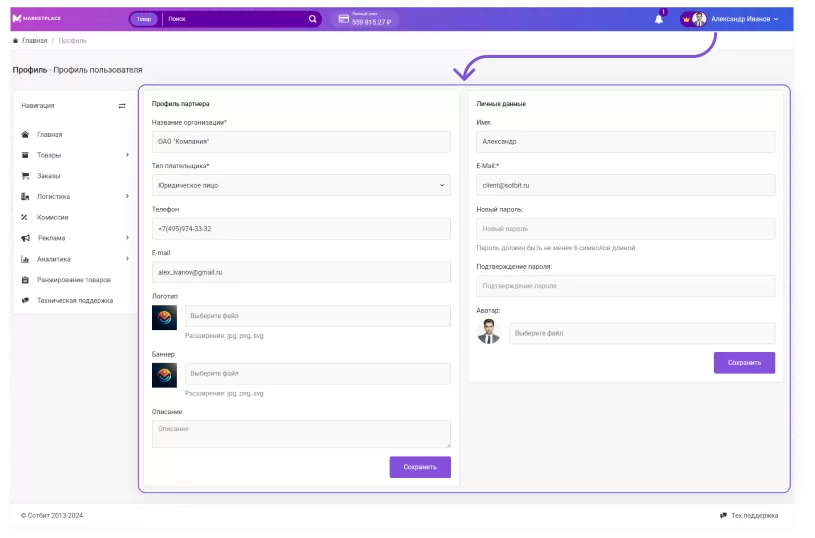Click the avatar photo thumbnail

489,333
